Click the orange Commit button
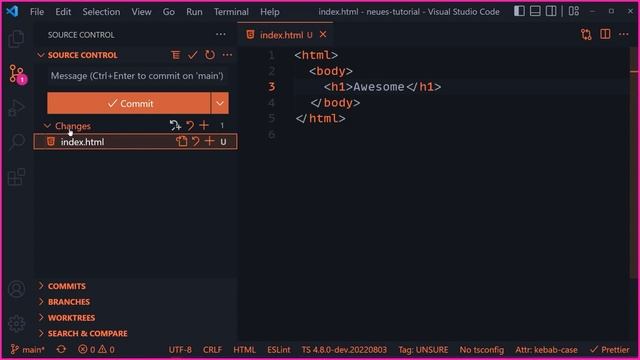Viewport: 640px width, 360px height. click(x=129, y=103)
